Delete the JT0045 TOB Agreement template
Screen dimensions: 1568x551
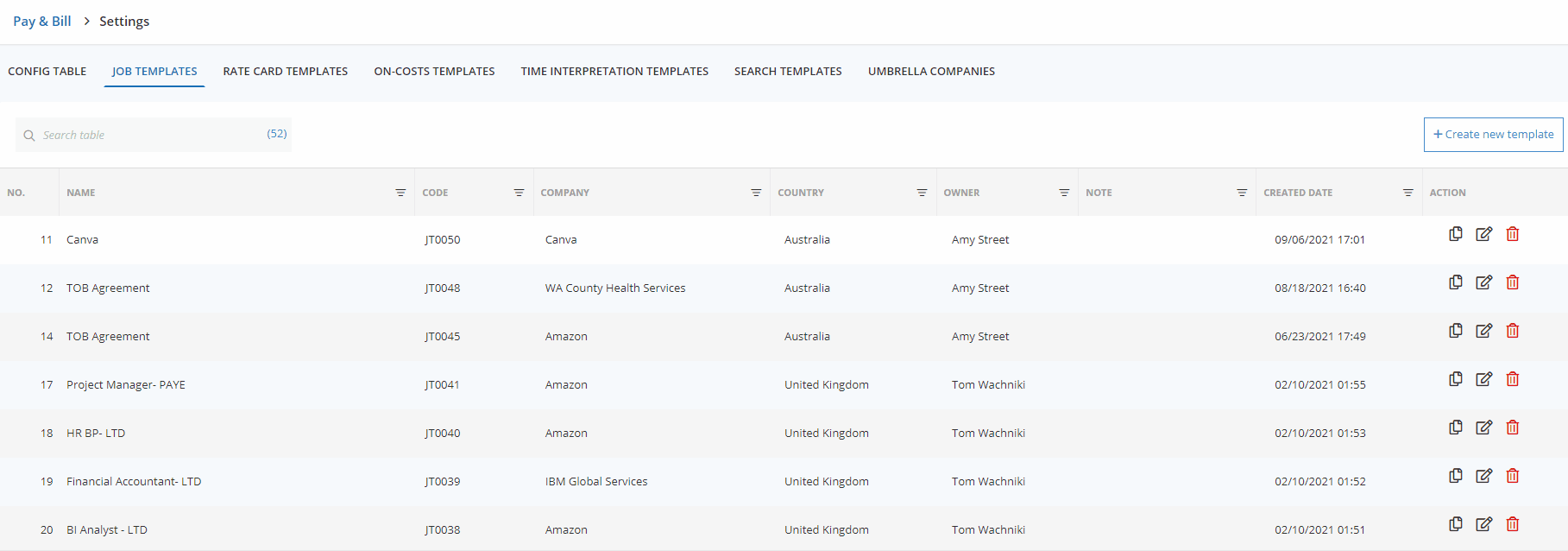tap(1513, 331)
